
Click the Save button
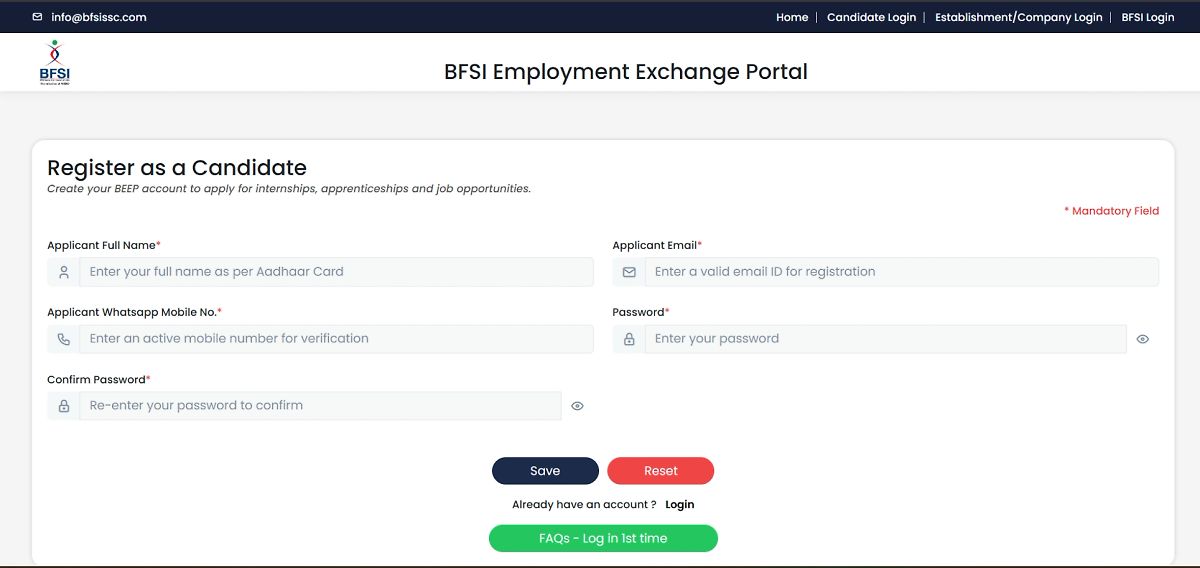(x=545, y=471)
